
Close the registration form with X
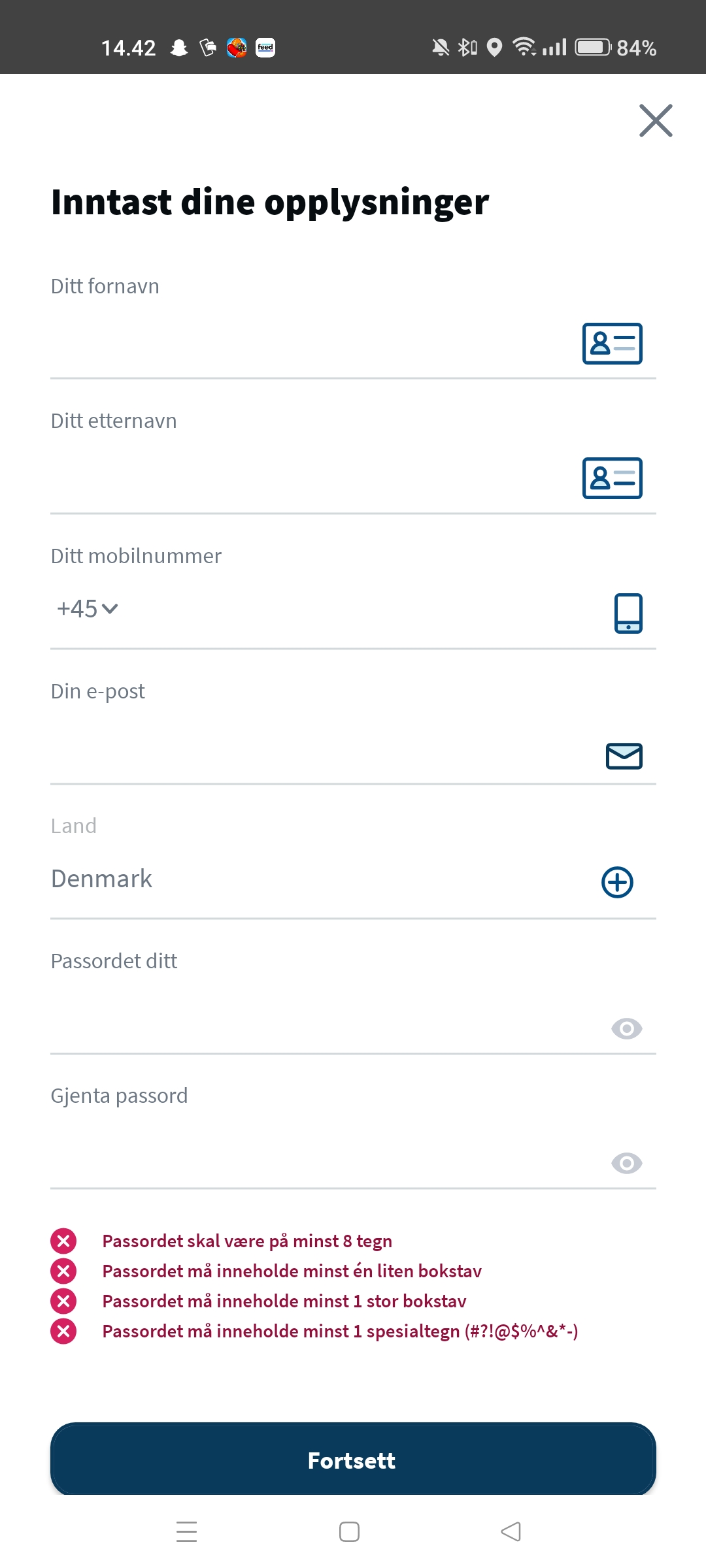coord(656,121)
